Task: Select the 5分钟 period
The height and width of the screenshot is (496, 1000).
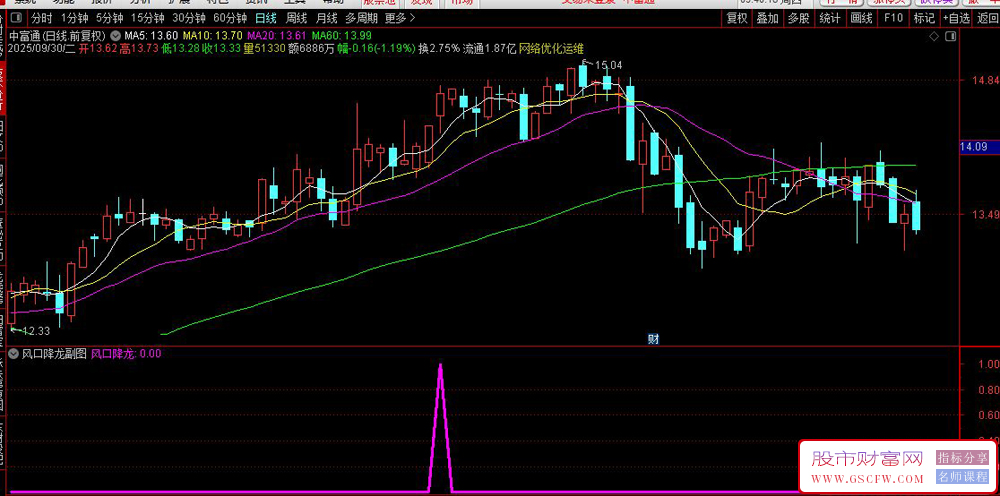Action: coord(108,18)
